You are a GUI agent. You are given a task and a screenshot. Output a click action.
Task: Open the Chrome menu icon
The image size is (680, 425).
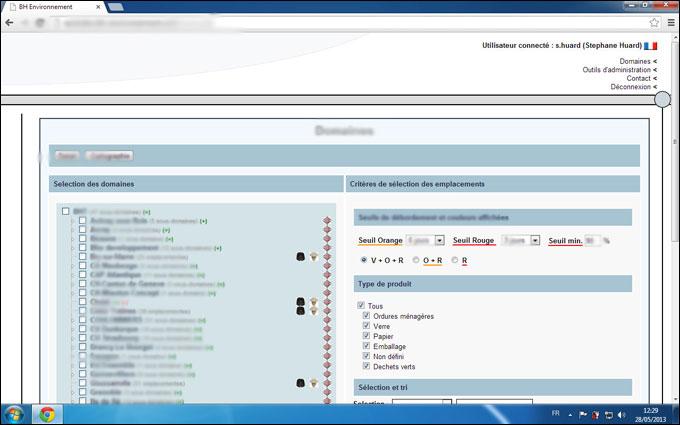pos(669,22)
